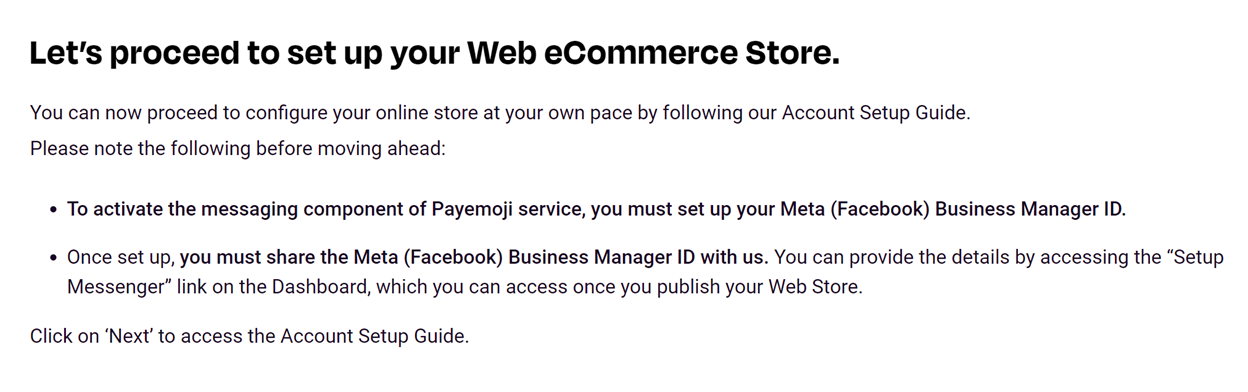The height and width of the screenshot is (392, 1248).
Task: Click the word "Dashboard" in second bullet
Action: [x=419, y=286]
